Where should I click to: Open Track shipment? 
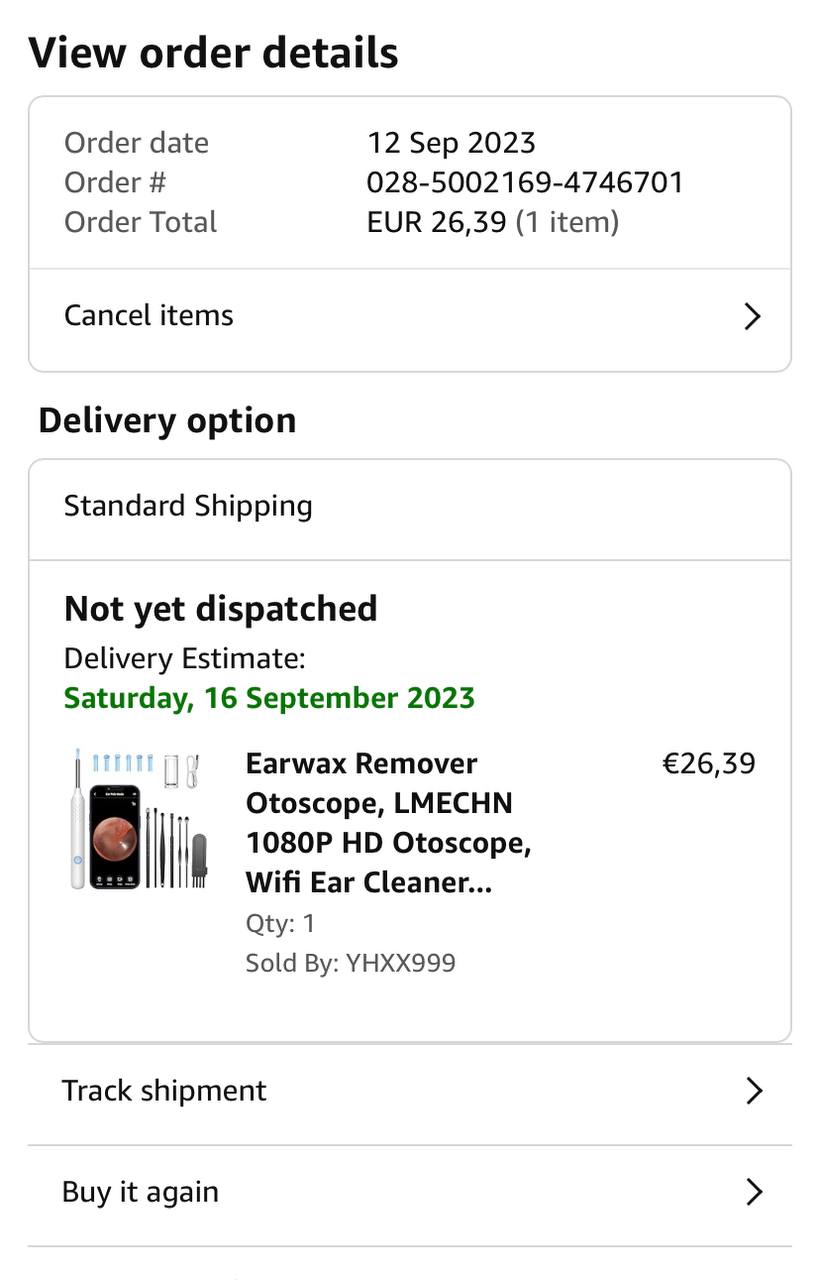(x=164, y=1091)
